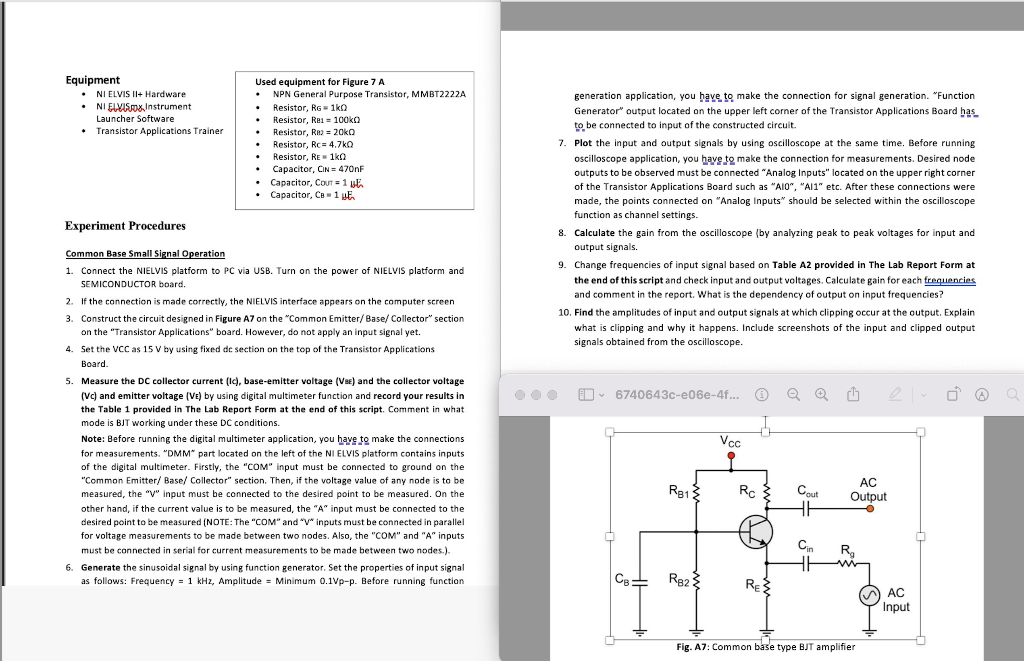
Task: Click the green full-screen traffic light
Action: click(552, 394)
